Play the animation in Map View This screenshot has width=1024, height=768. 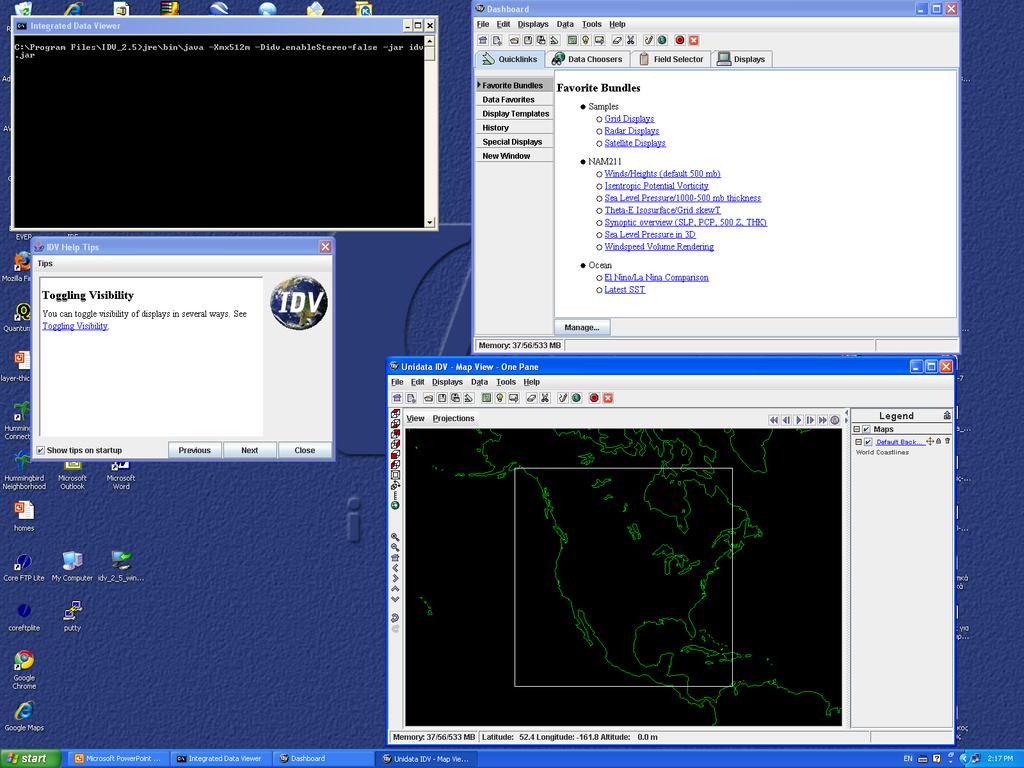(798, 420)
